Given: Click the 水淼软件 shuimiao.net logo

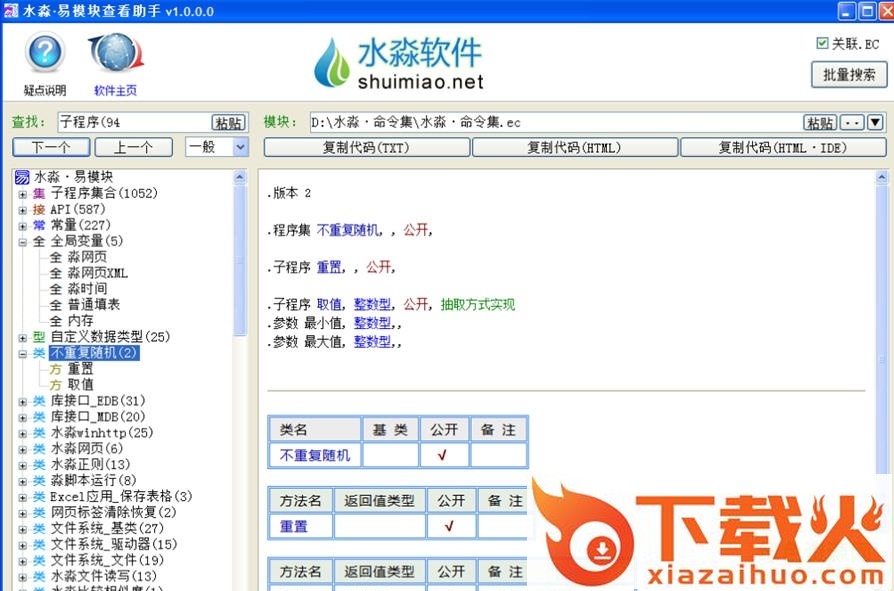Looking at the screenshot, I should coord(399,63).
